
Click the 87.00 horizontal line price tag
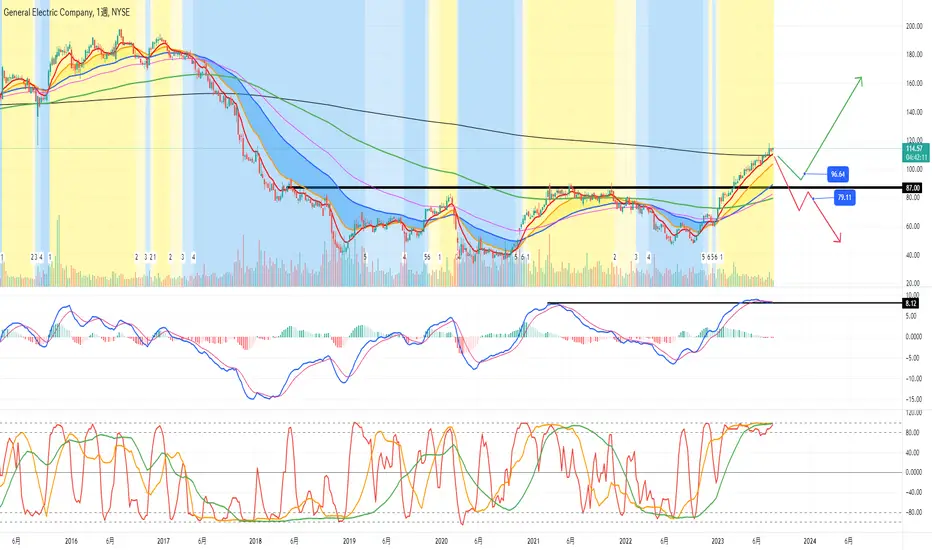(912, 188)
